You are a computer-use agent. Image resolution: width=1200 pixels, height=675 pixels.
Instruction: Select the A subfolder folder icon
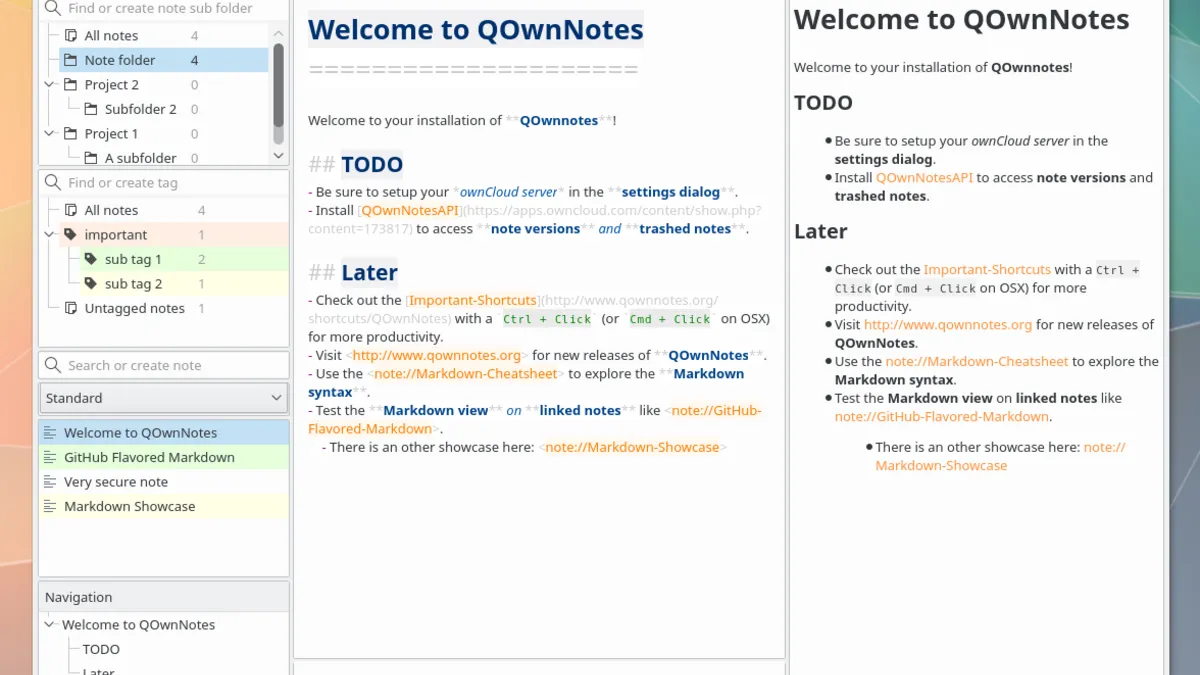click(91, 158)
